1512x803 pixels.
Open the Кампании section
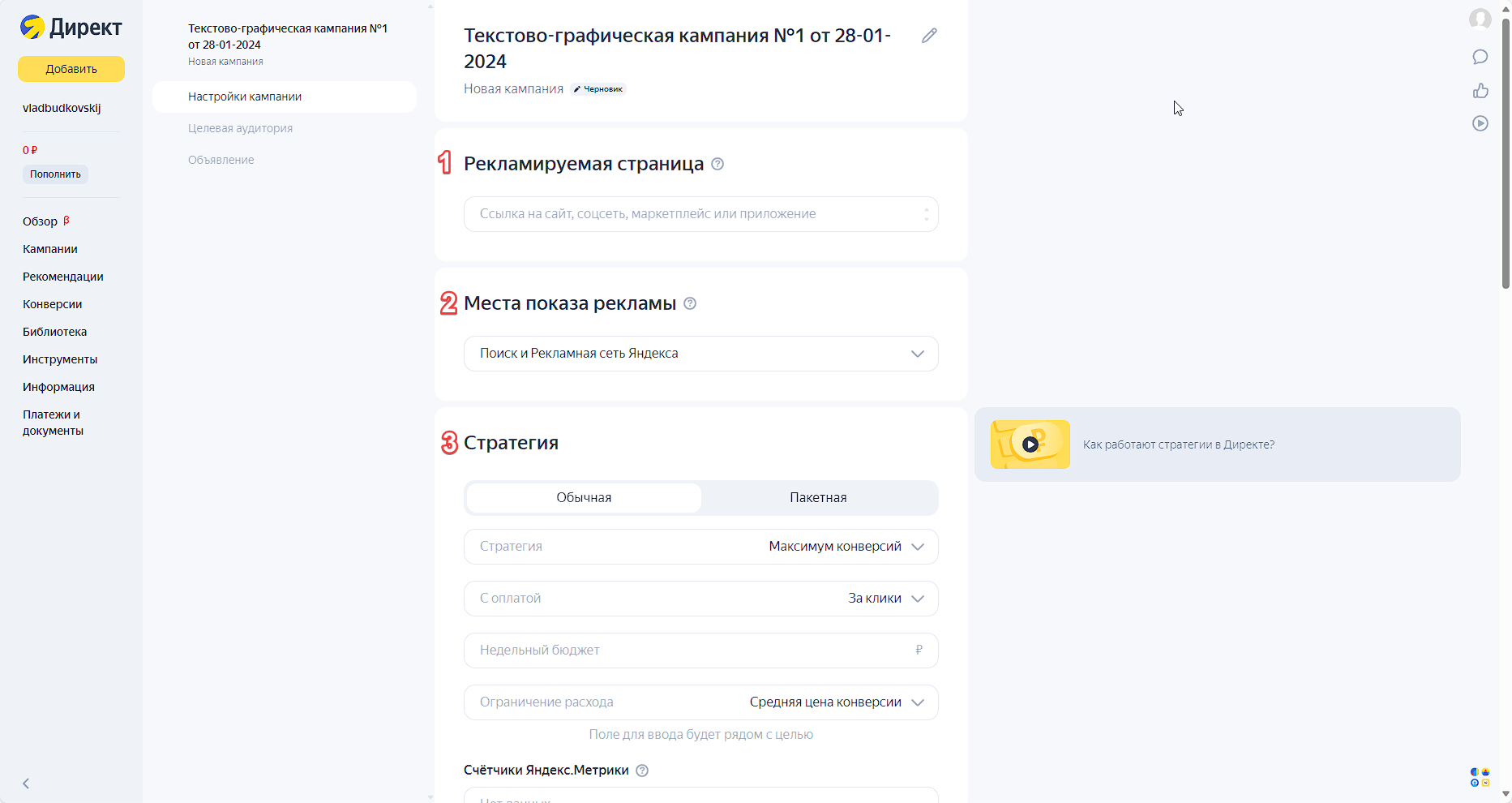pos(50,249)
